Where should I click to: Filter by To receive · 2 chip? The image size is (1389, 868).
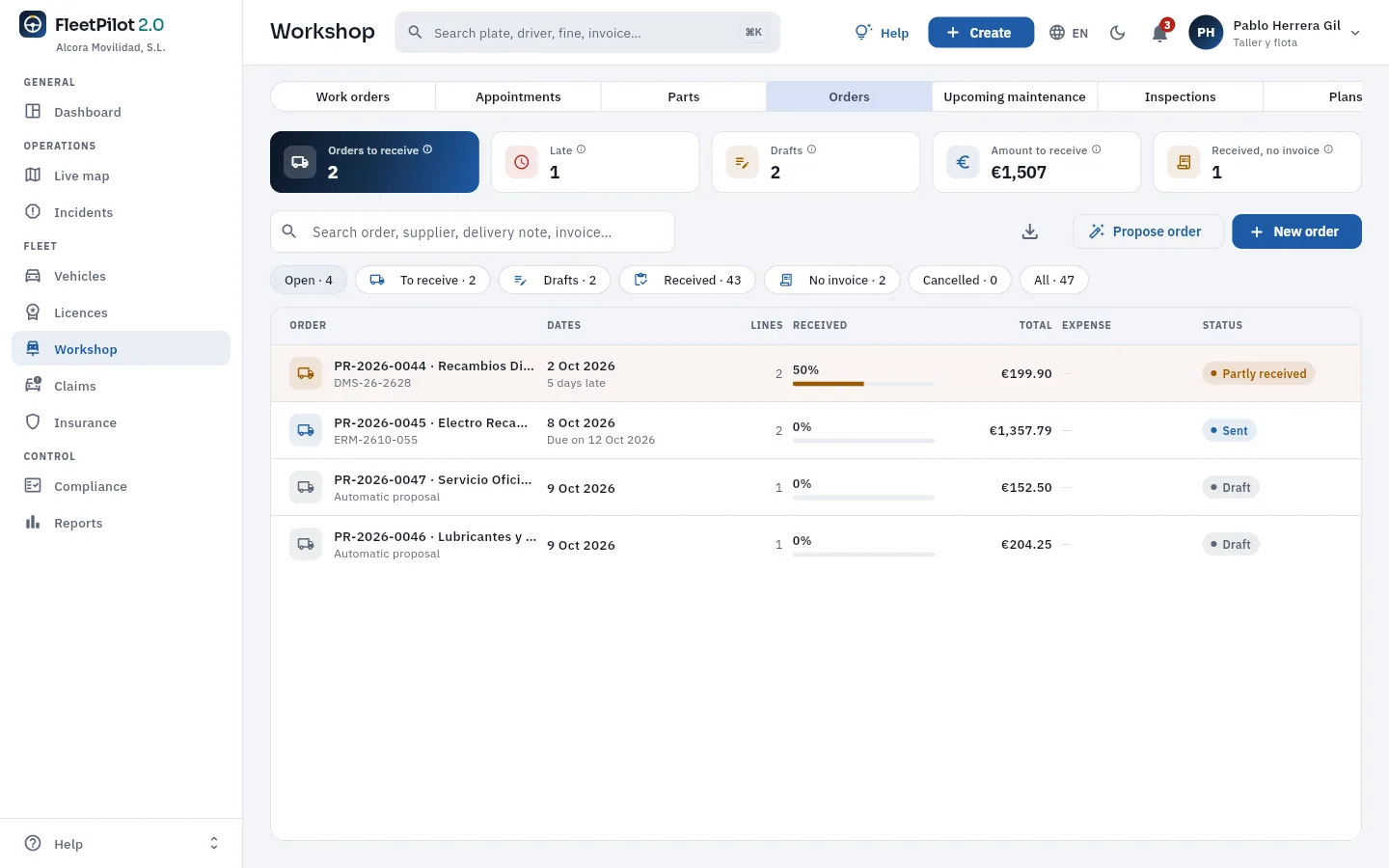click(x=422, y=280)
